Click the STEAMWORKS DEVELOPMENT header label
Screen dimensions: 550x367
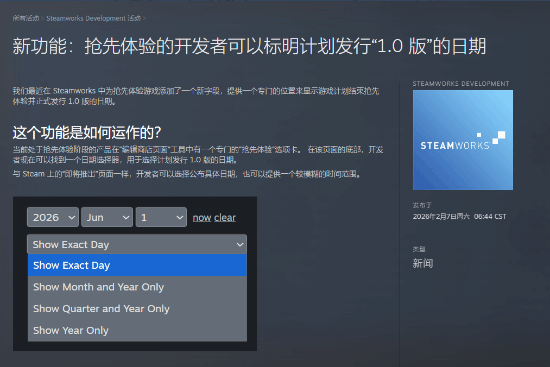[461, 84]
